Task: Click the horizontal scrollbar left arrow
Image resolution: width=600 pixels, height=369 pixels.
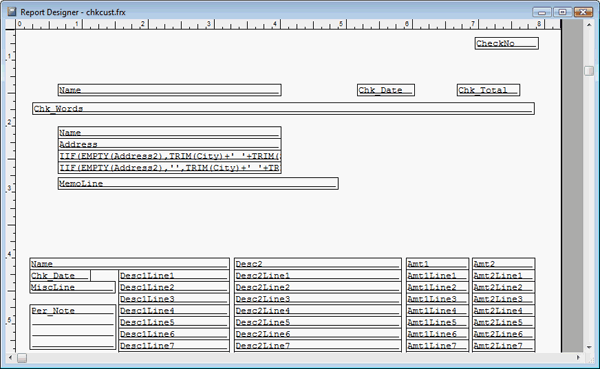Action: pyautogui.click(x=10, y=358)
